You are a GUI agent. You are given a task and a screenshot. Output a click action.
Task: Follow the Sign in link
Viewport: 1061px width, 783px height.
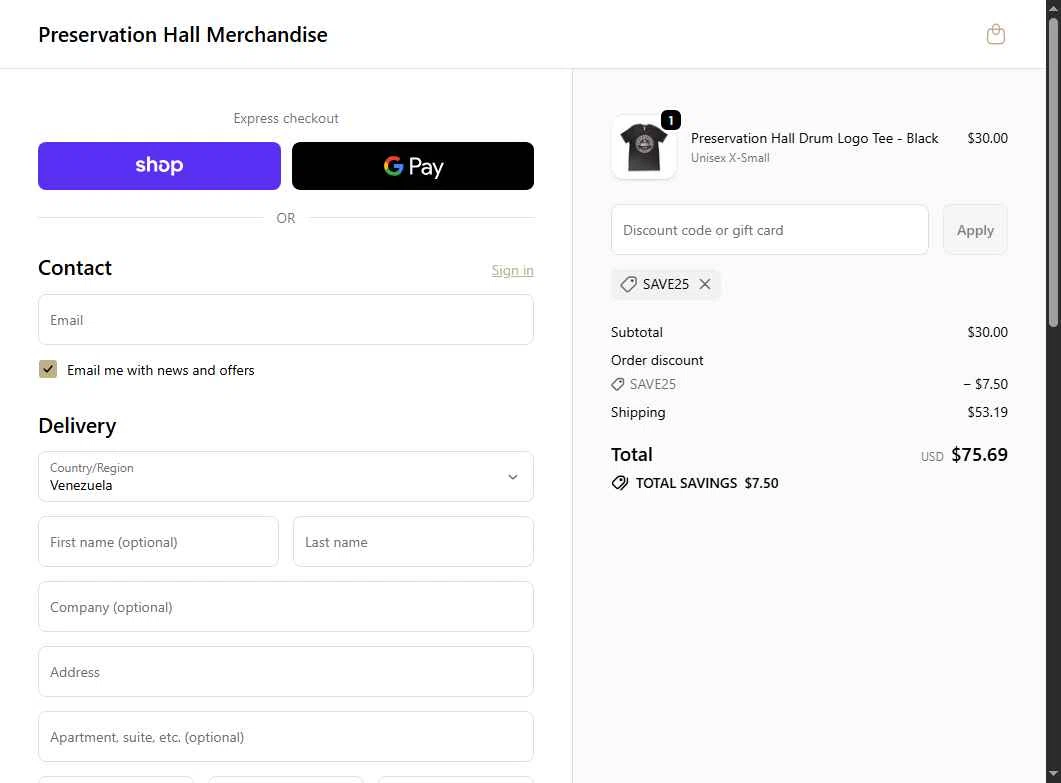click(512, 271)
